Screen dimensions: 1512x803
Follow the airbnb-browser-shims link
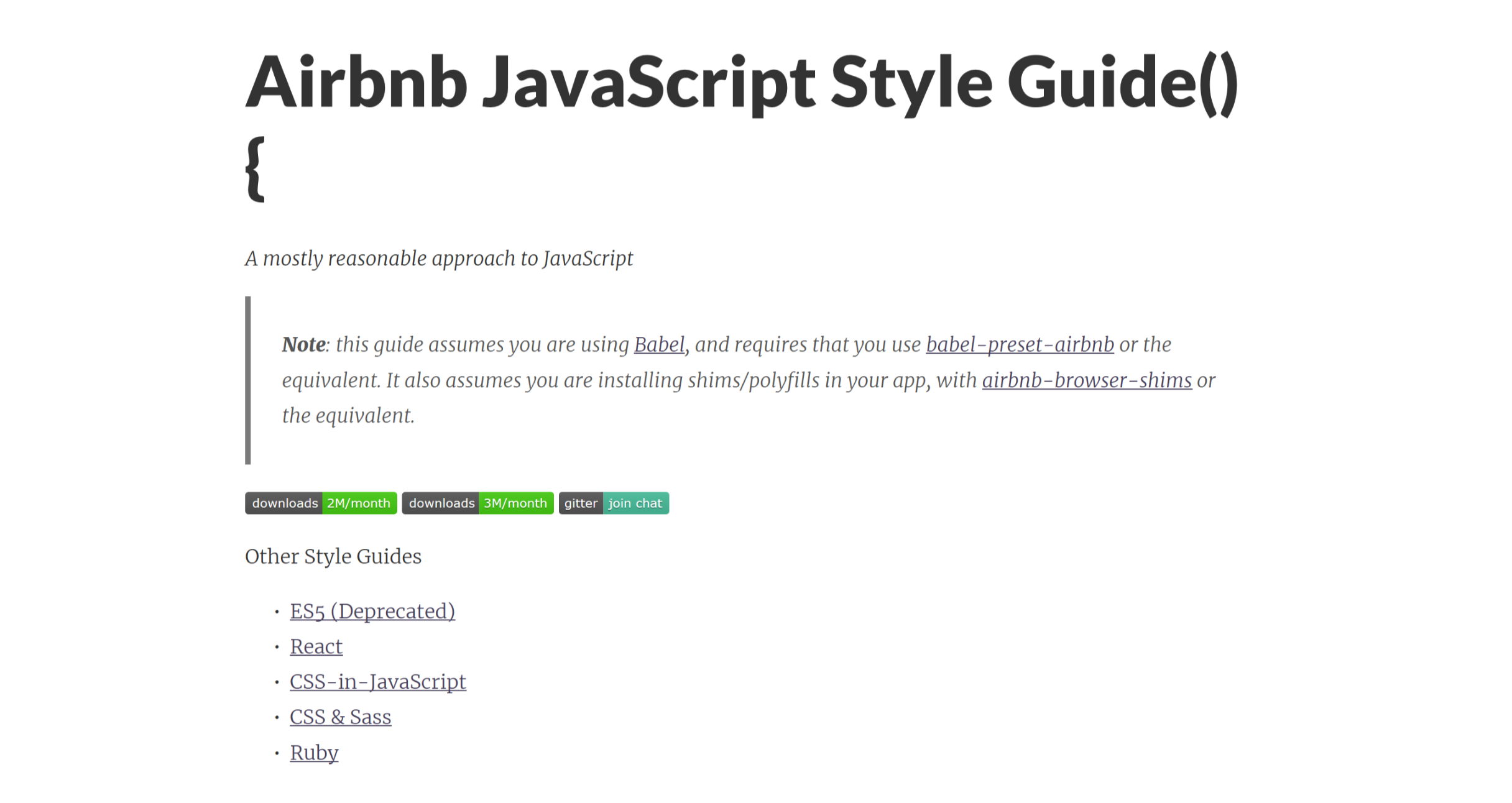1086,380
